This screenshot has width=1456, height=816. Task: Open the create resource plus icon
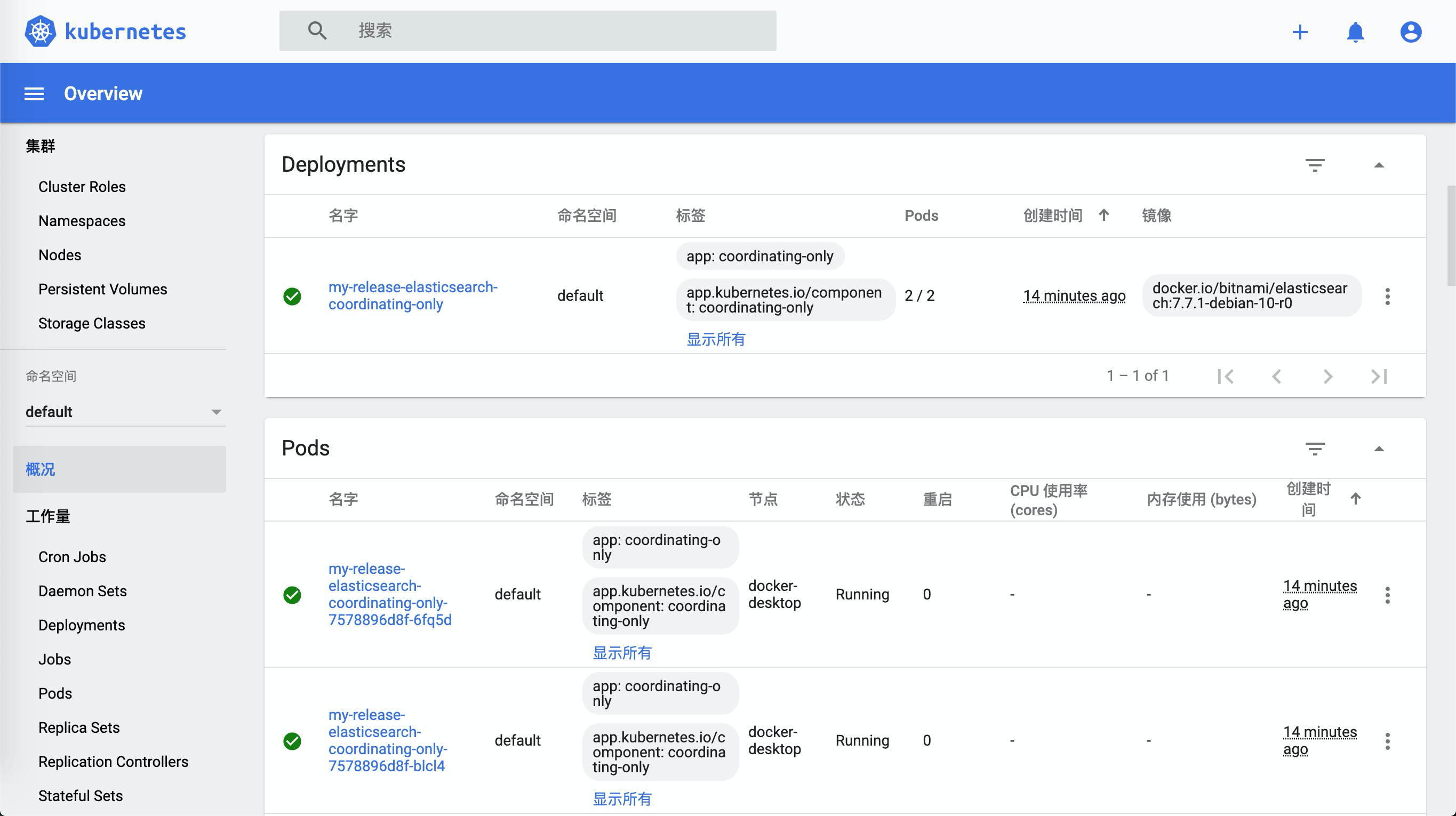1301,32
